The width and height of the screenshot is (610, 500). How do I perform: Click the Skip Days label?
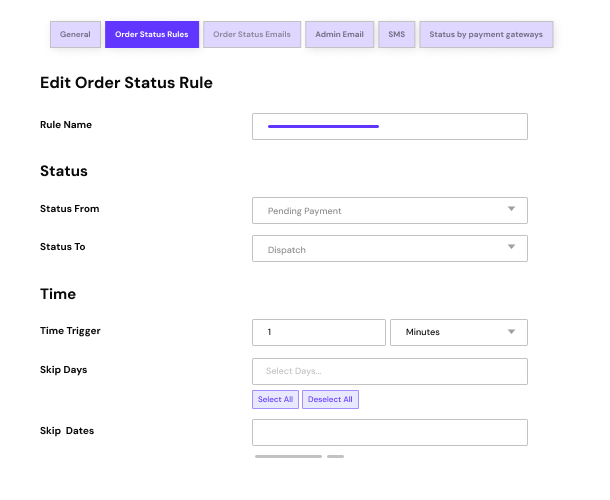63,370
